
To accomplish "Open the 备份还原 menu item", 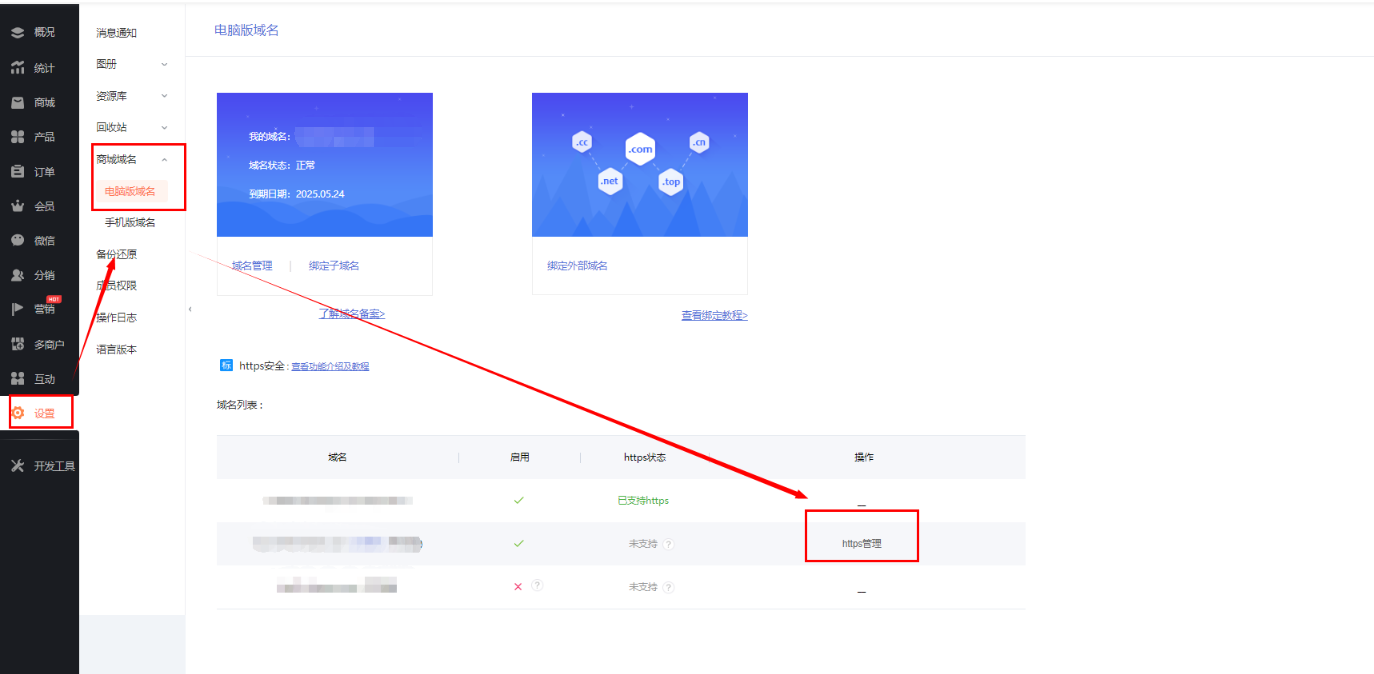I will pyautogui.click(x=116, y=254).
